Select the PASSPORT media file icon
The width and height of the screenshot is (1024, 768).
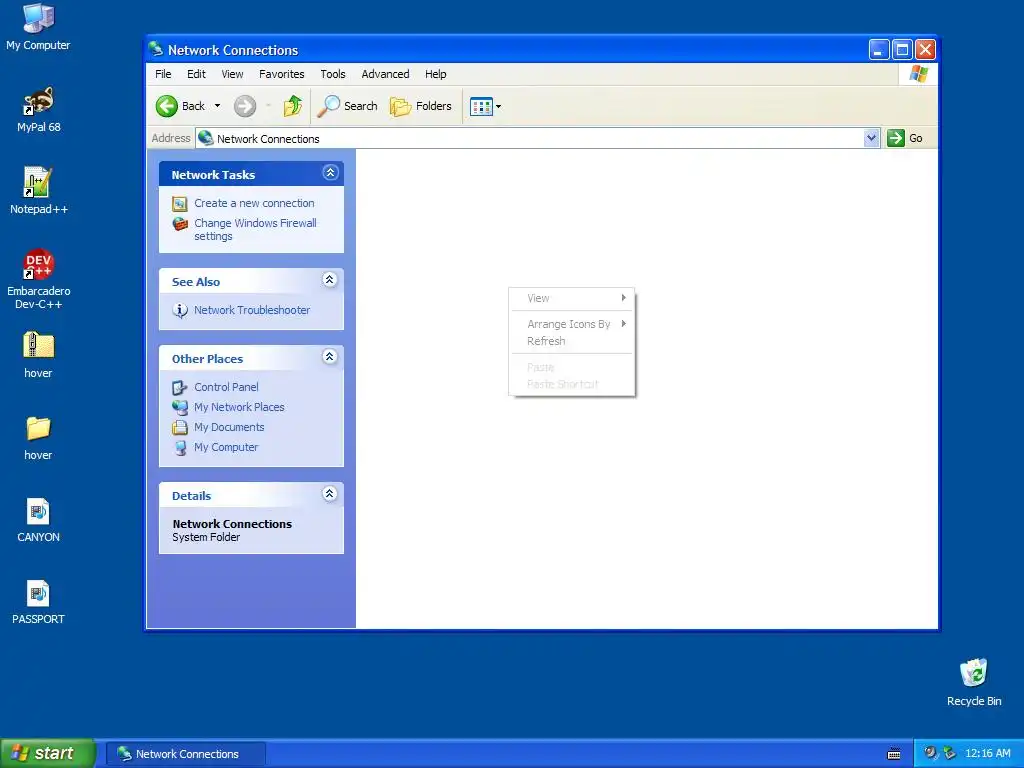pyautogui.click(x=39, y=601)
